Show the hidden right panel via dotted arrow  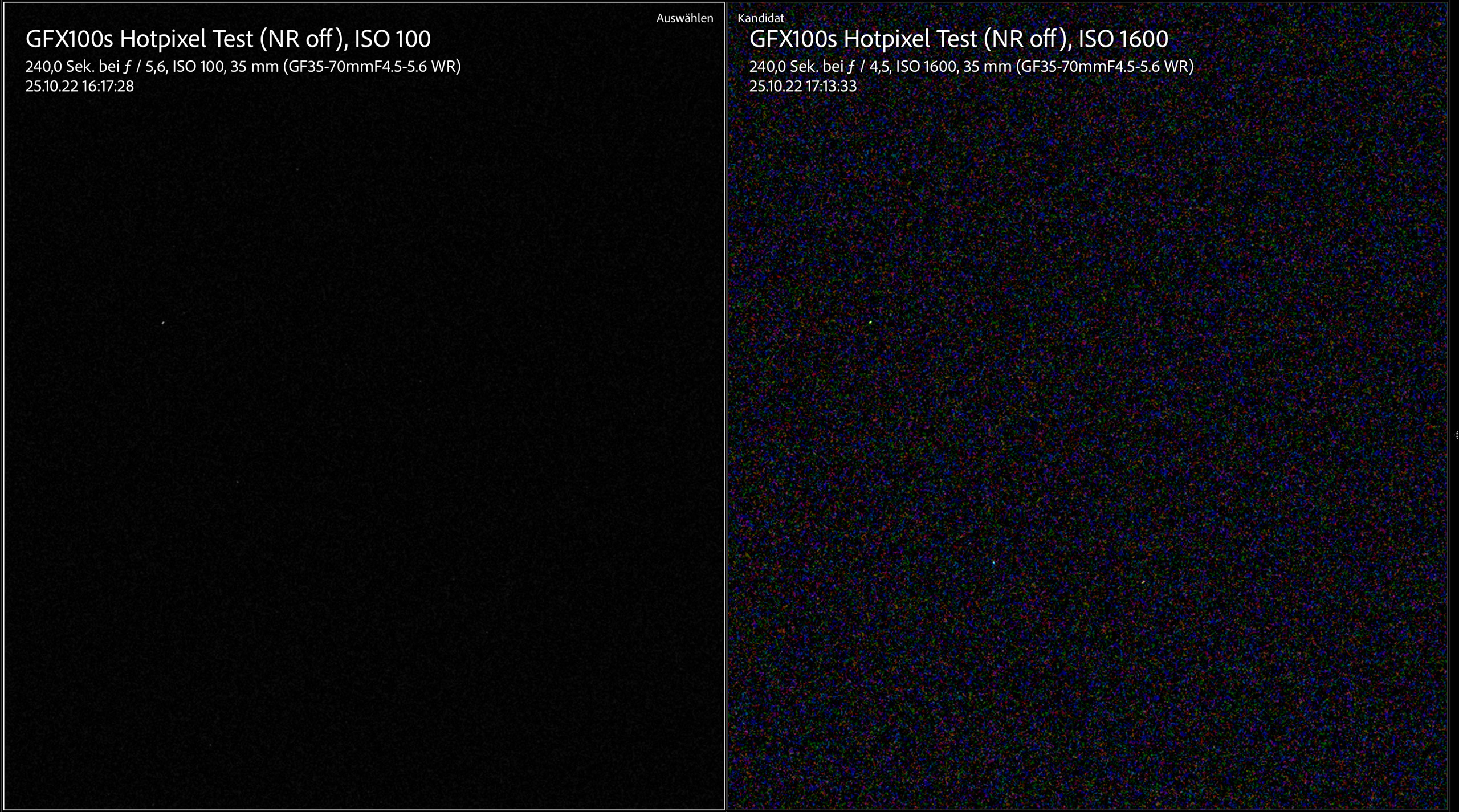[x=1456, y=435]
